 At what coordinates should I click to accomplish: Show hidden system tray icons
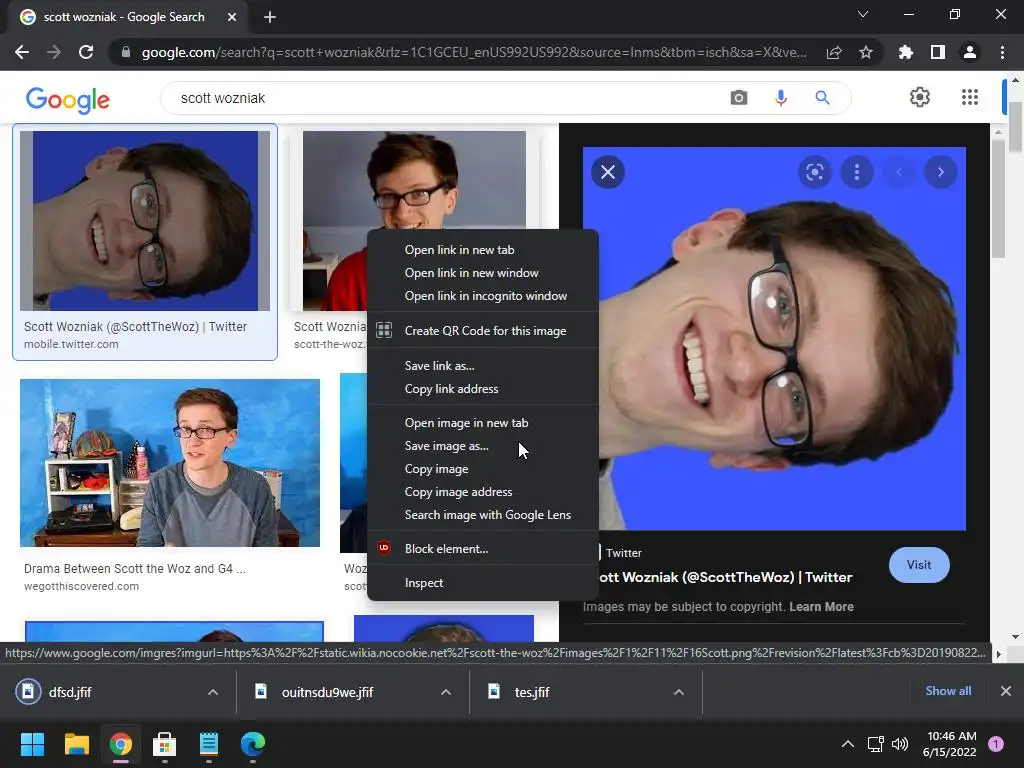pyautogui.click(x=848, y=744)
